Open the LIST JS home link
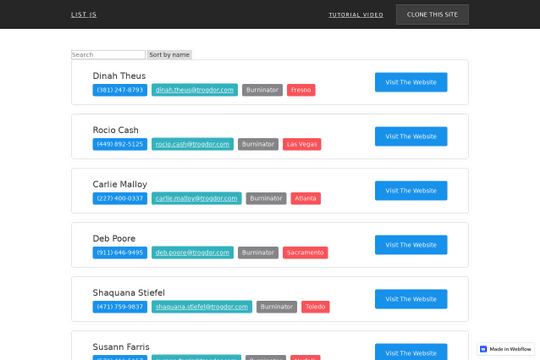This screenshot has height=360, width=540. pos(84,14)
